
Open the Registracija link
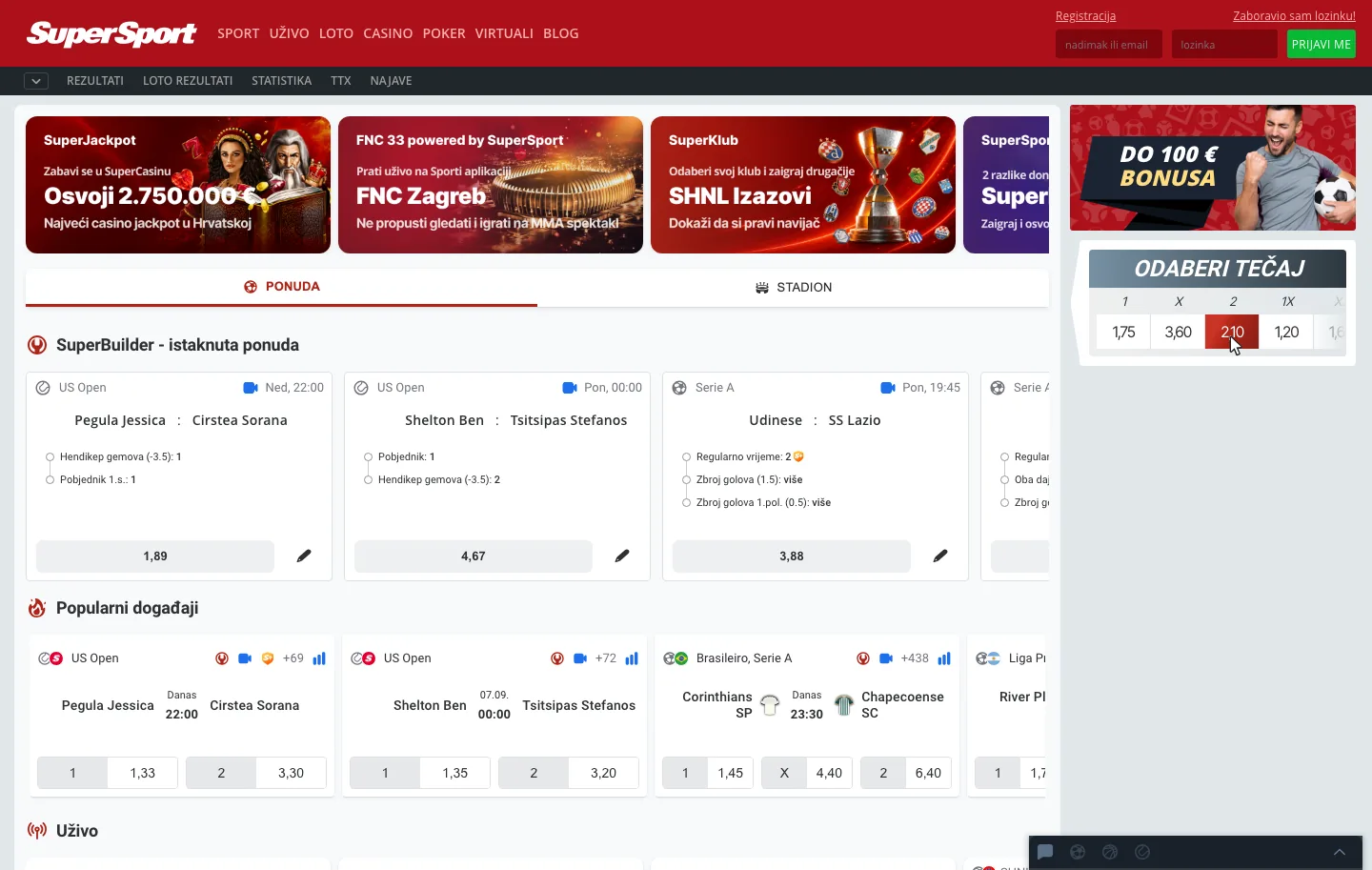coord(1085,16)
